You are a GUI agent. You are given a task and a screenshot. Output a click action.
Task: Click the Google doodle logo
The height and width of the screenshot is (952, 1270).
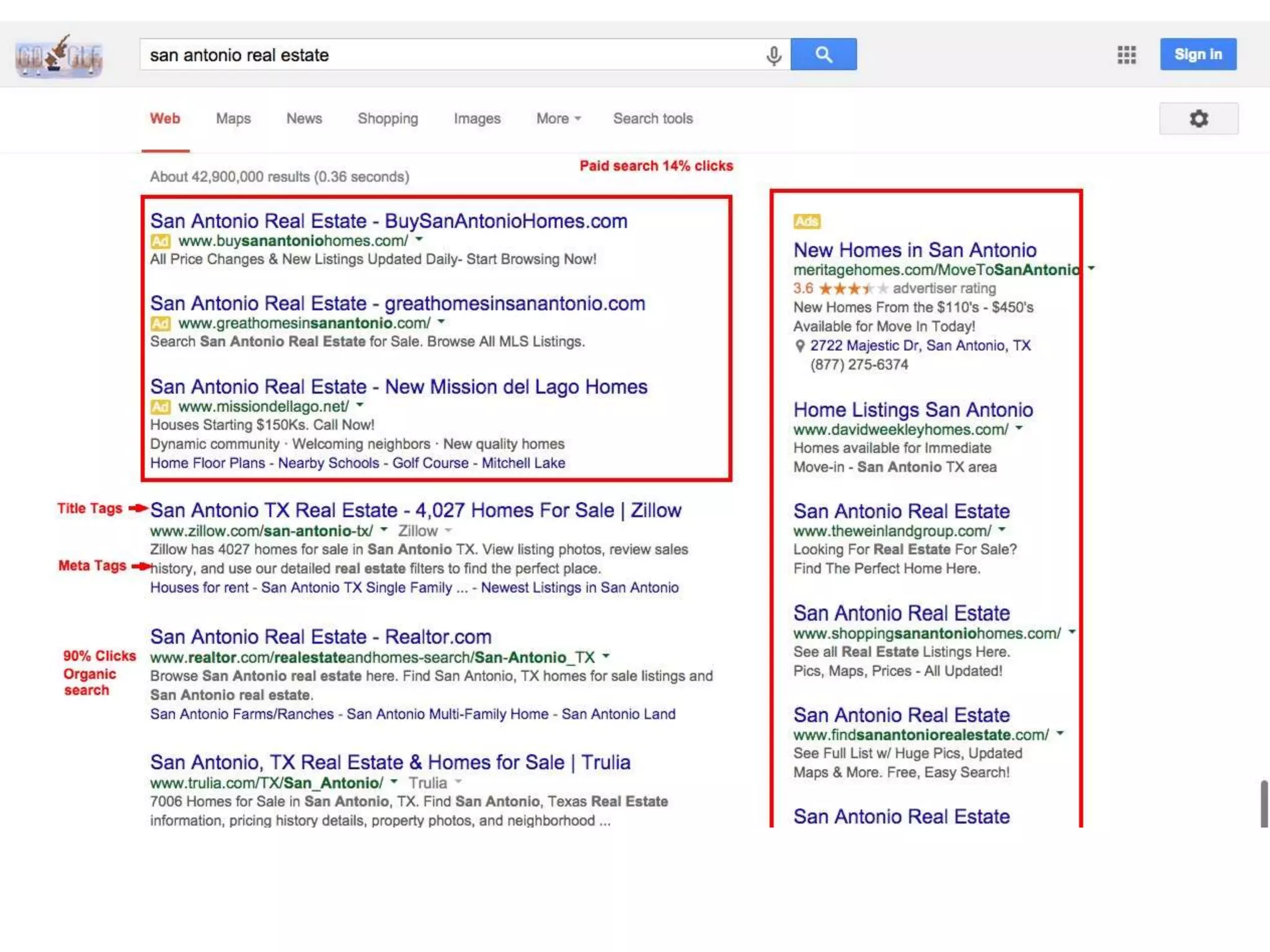(x=59, y=56)
